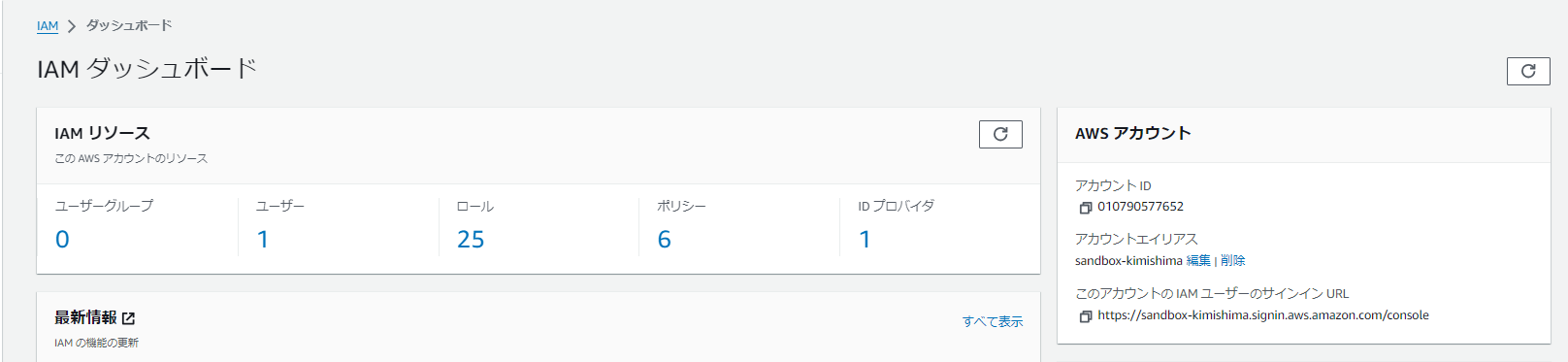
Task: Open the 最新情報 external link icon
Action: (x=129, y=318)
